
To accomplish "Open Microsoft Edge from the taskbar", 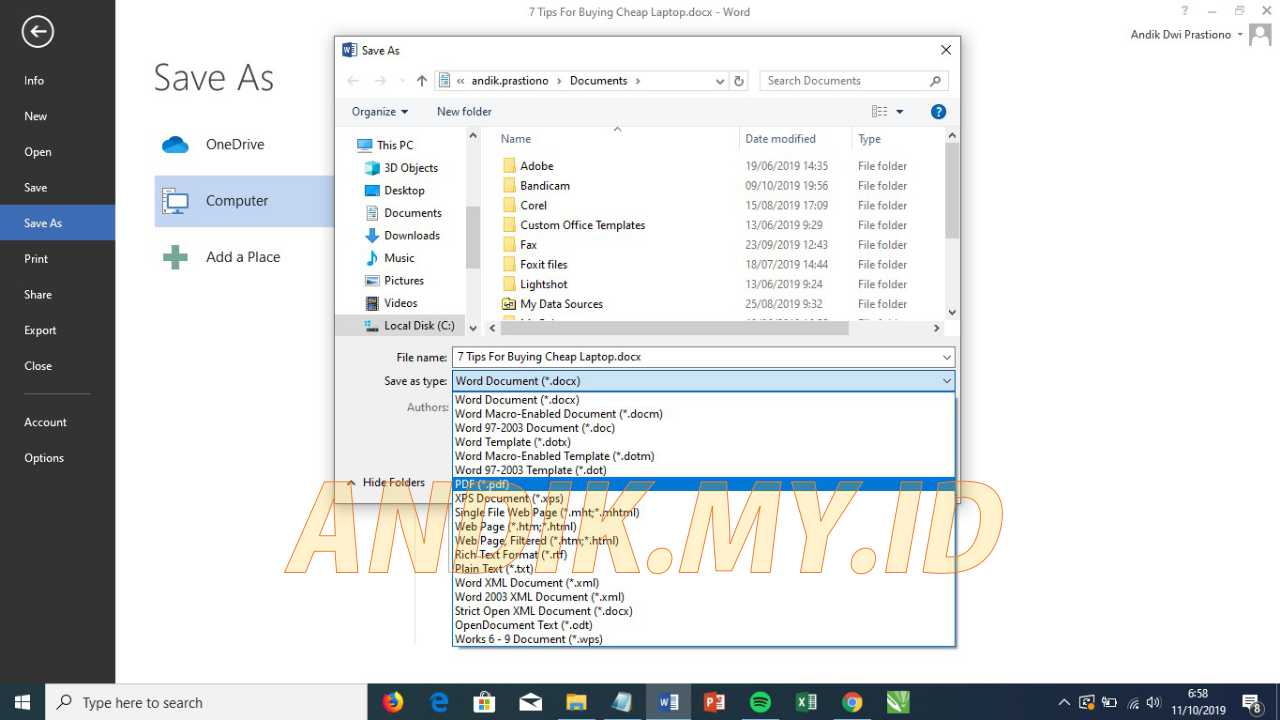I will pos(439,702).
